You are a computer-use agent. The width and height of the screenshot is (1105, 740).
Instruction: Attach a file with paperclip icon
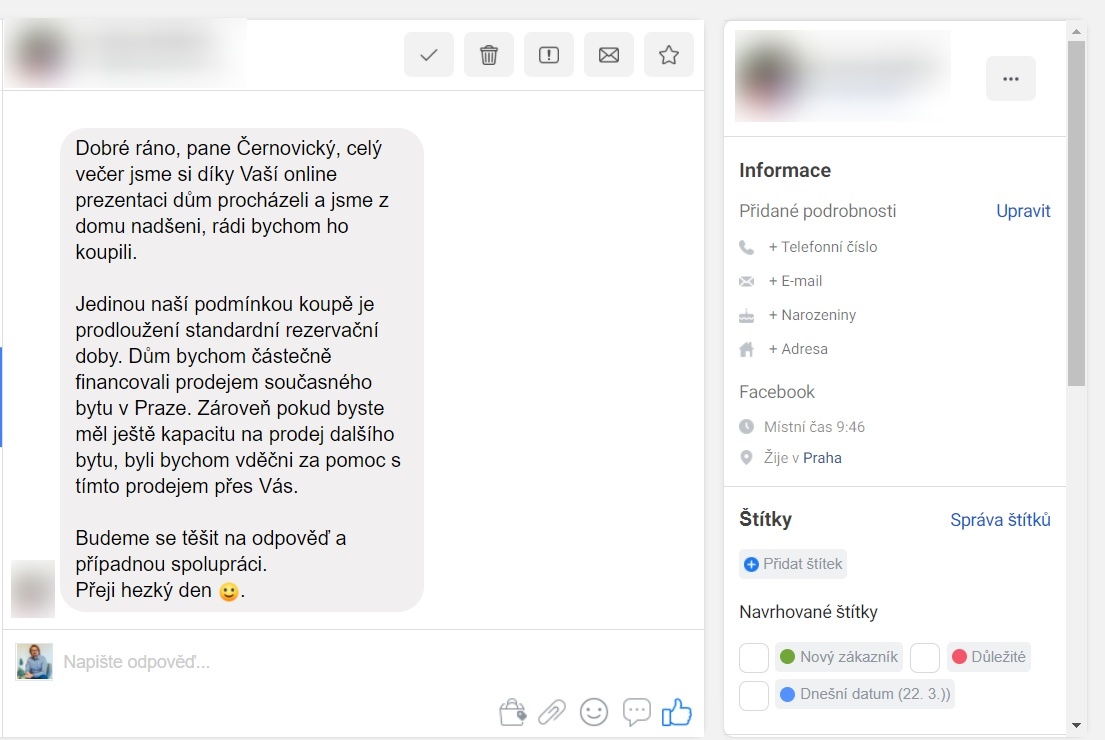click(552, 712)
